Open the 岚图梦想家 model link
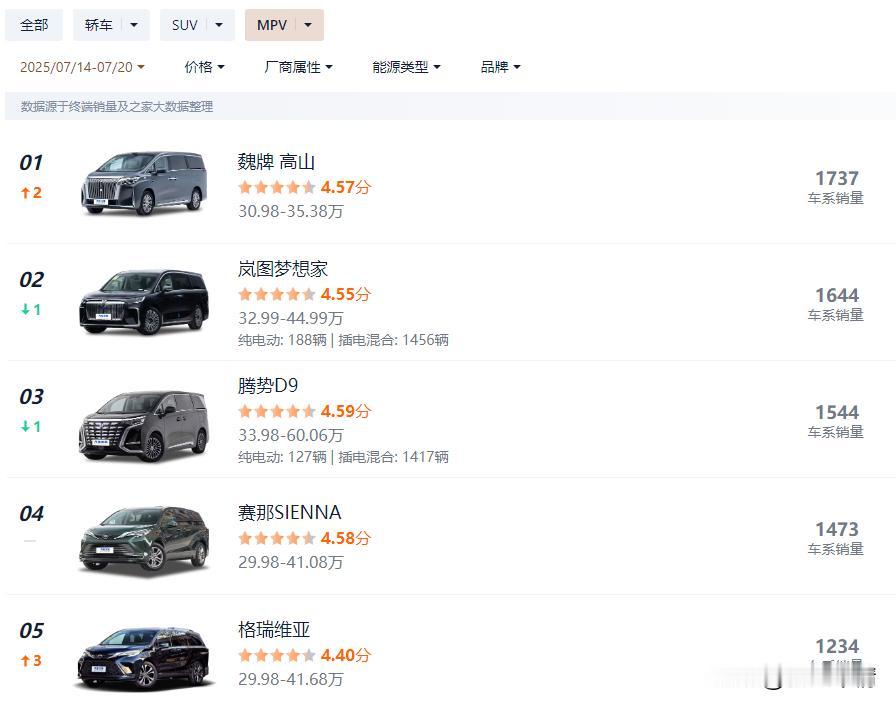 (x=282, y=269)
